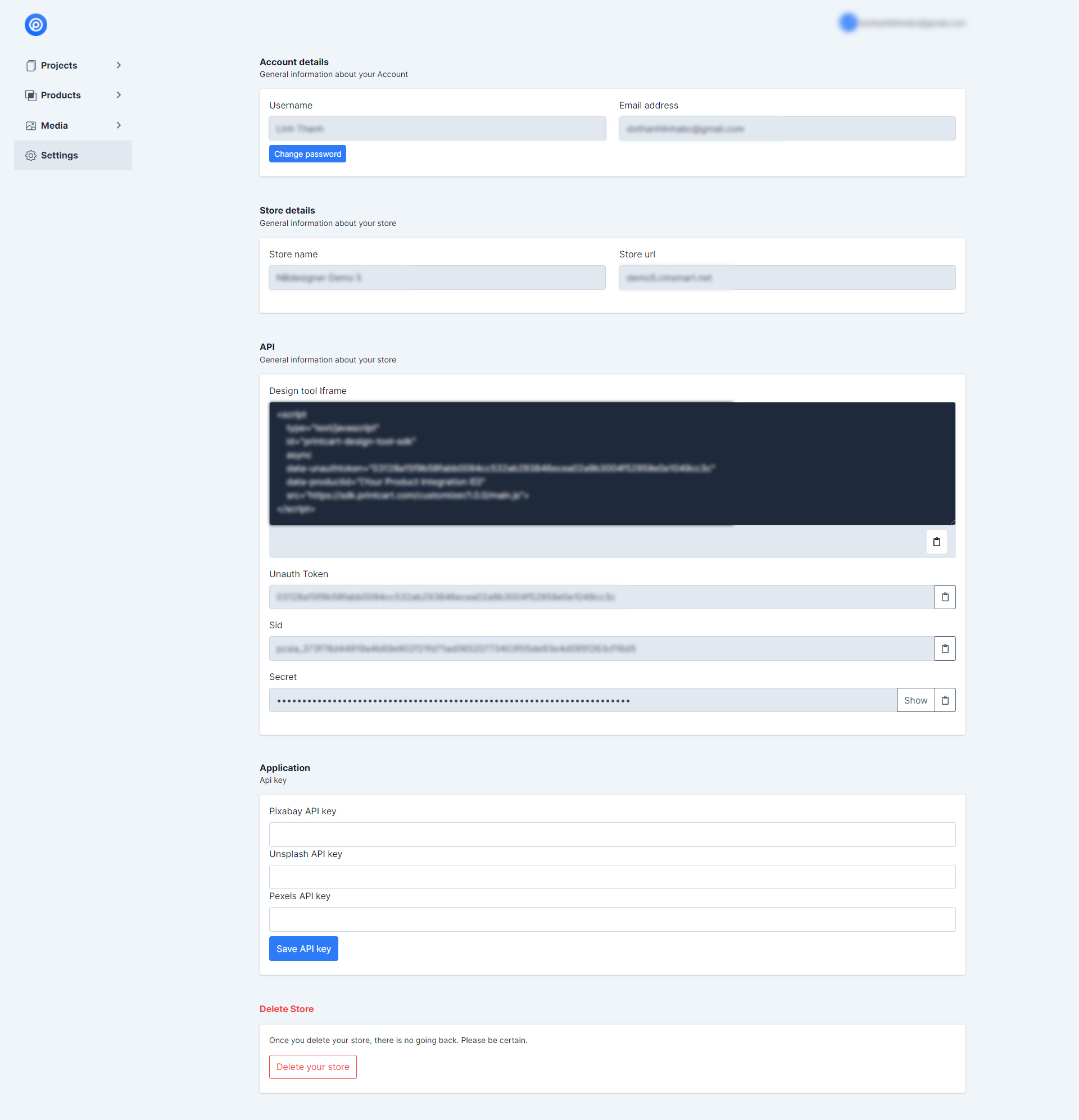Click Change password button
This screenshot has height=1120, width=1079.
point(307,154)
